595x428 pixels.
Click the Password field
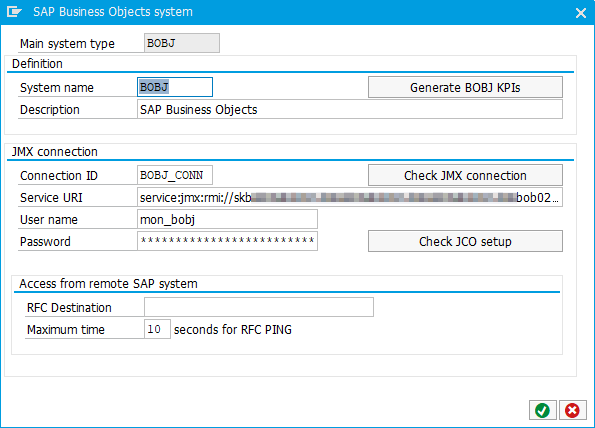tap(227, 241)
